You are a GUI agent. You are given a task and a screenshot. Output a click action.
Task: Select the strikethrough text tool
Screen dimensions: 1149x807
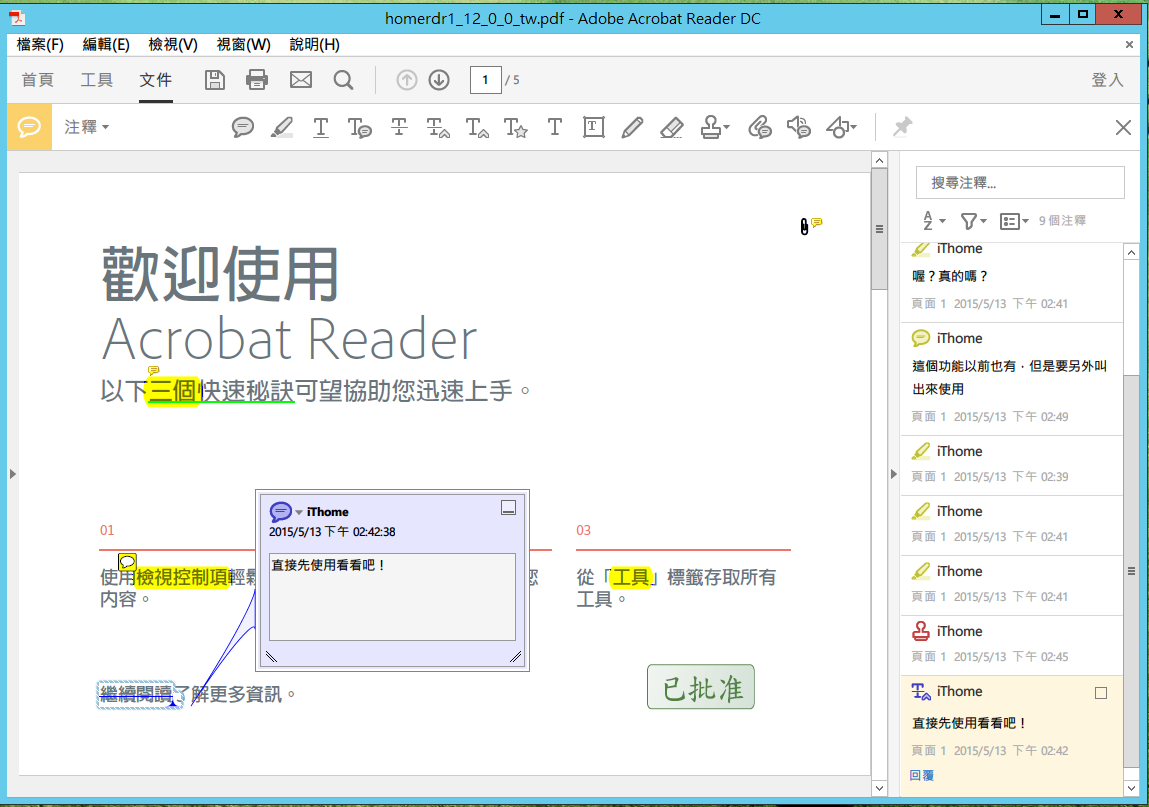point(399,127)
